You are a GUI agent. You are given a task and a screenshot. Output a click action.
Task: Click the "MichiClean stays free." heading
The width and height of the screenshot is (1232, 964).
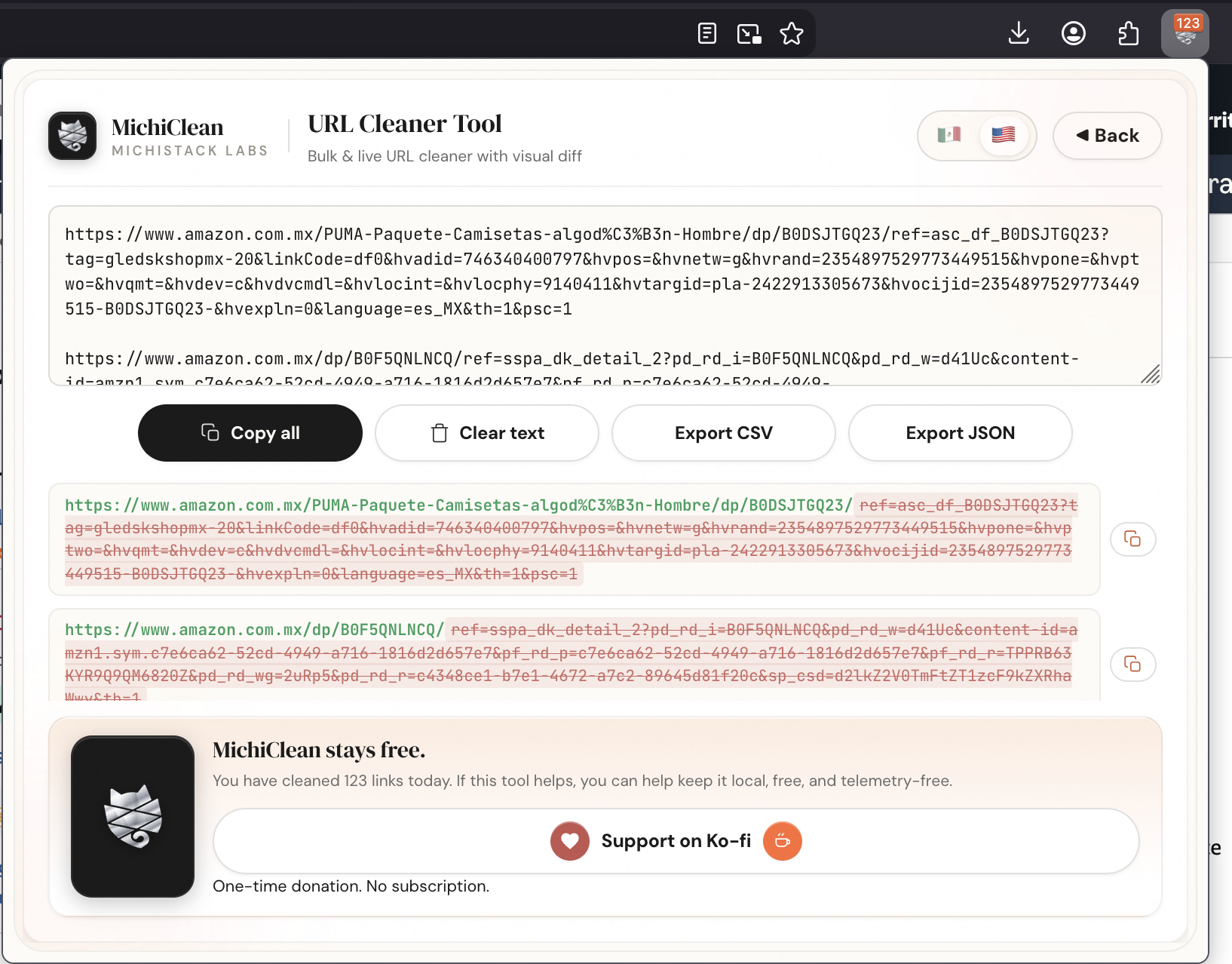[319, 751]
